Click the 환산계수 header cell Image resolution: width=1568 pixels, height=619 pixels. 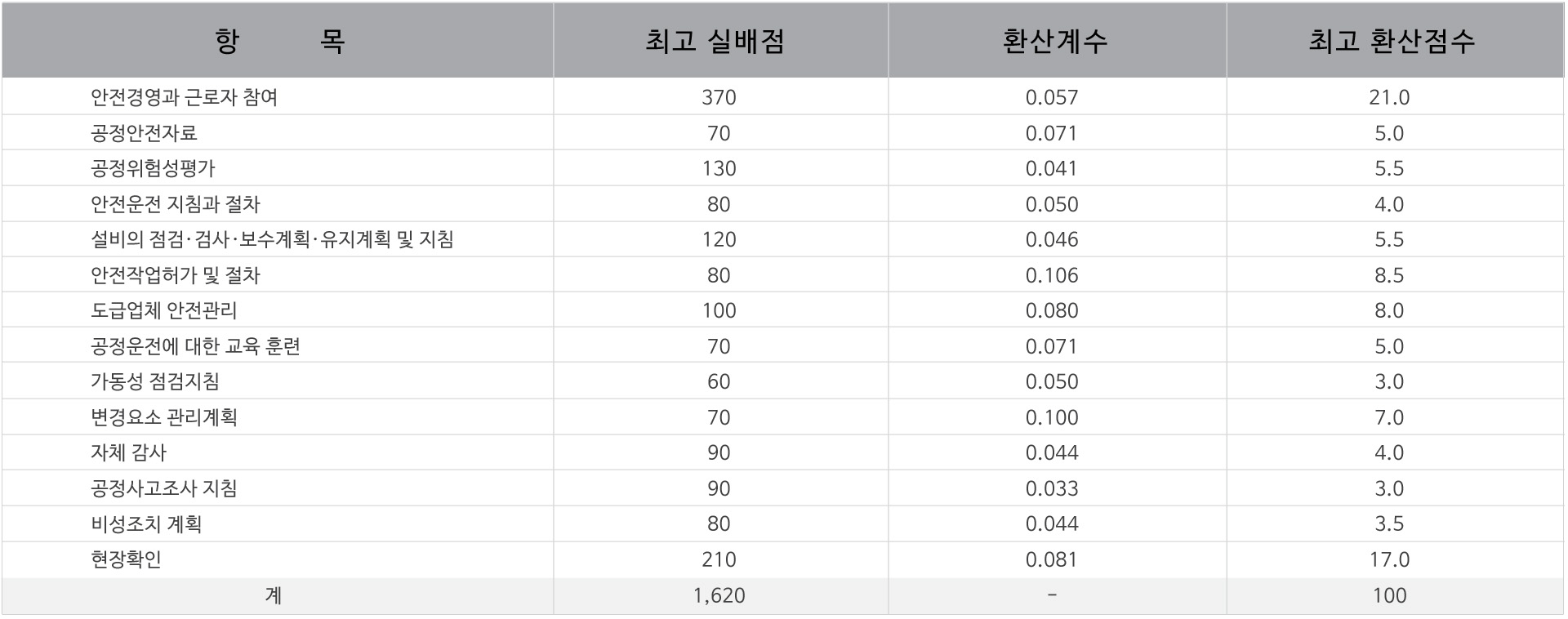(1054, 41)
